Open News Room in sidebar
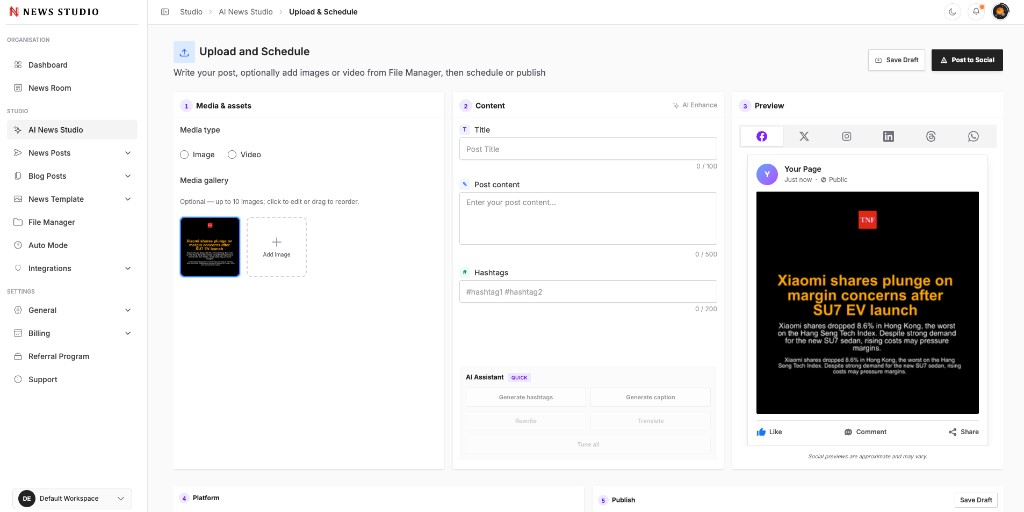This screenshot has width=1024, height=512. click(x=72, y=88)
